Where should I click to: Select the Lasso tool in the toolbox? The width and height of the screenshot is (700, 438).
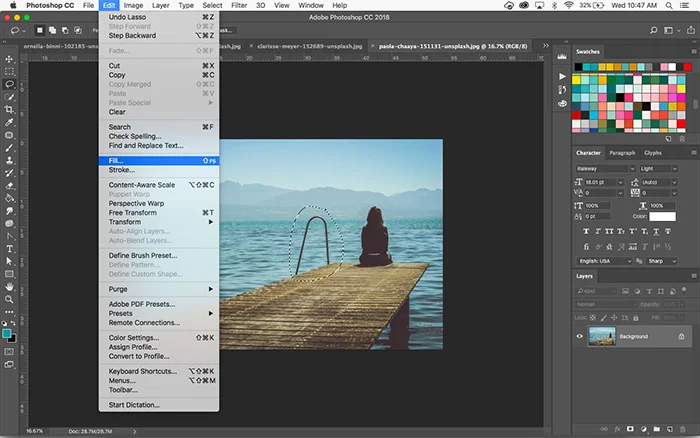click(x=9, y=84)
